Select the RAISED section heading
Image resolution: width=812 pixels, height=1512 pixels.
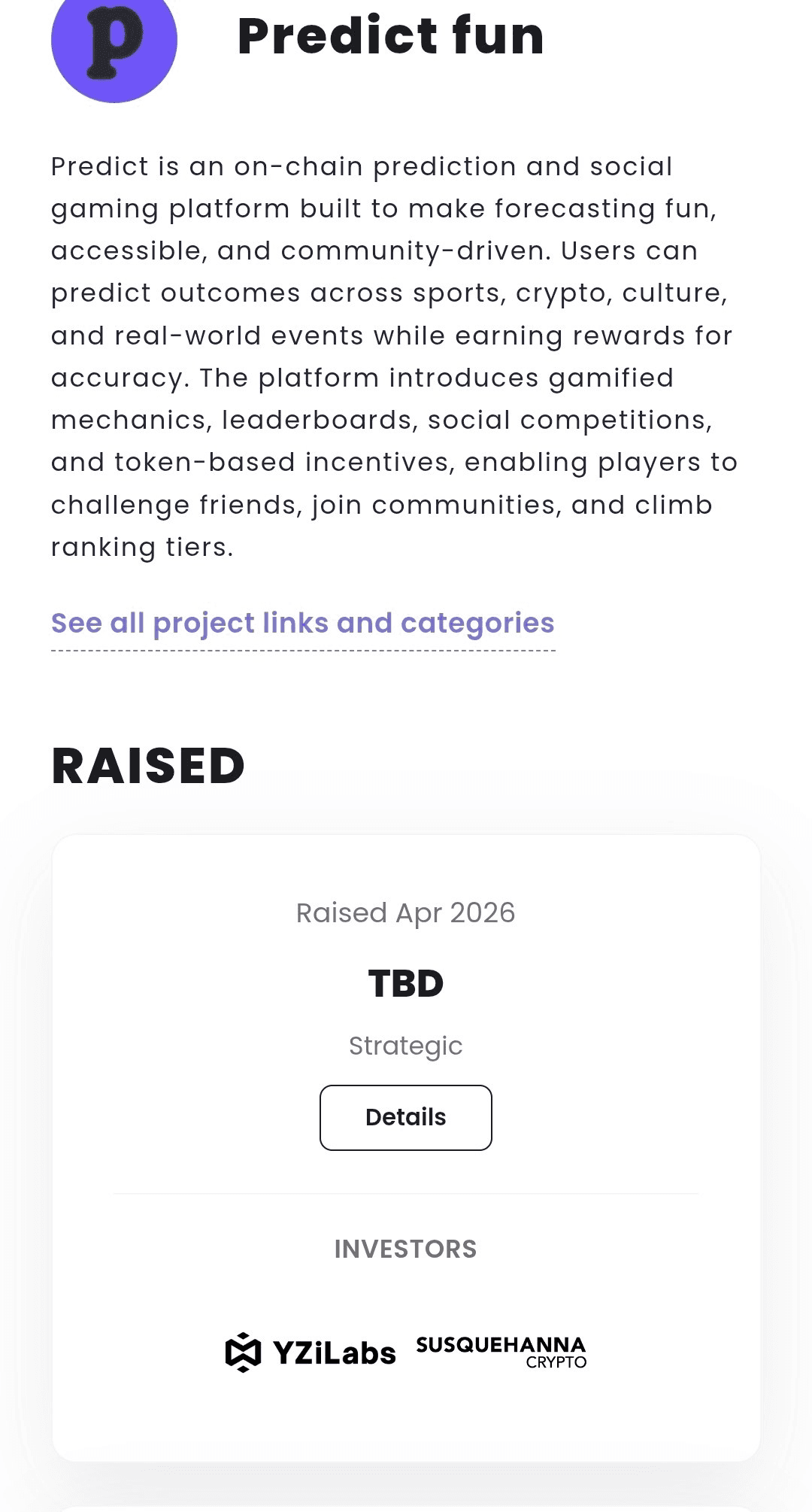[x=148, y=767]
